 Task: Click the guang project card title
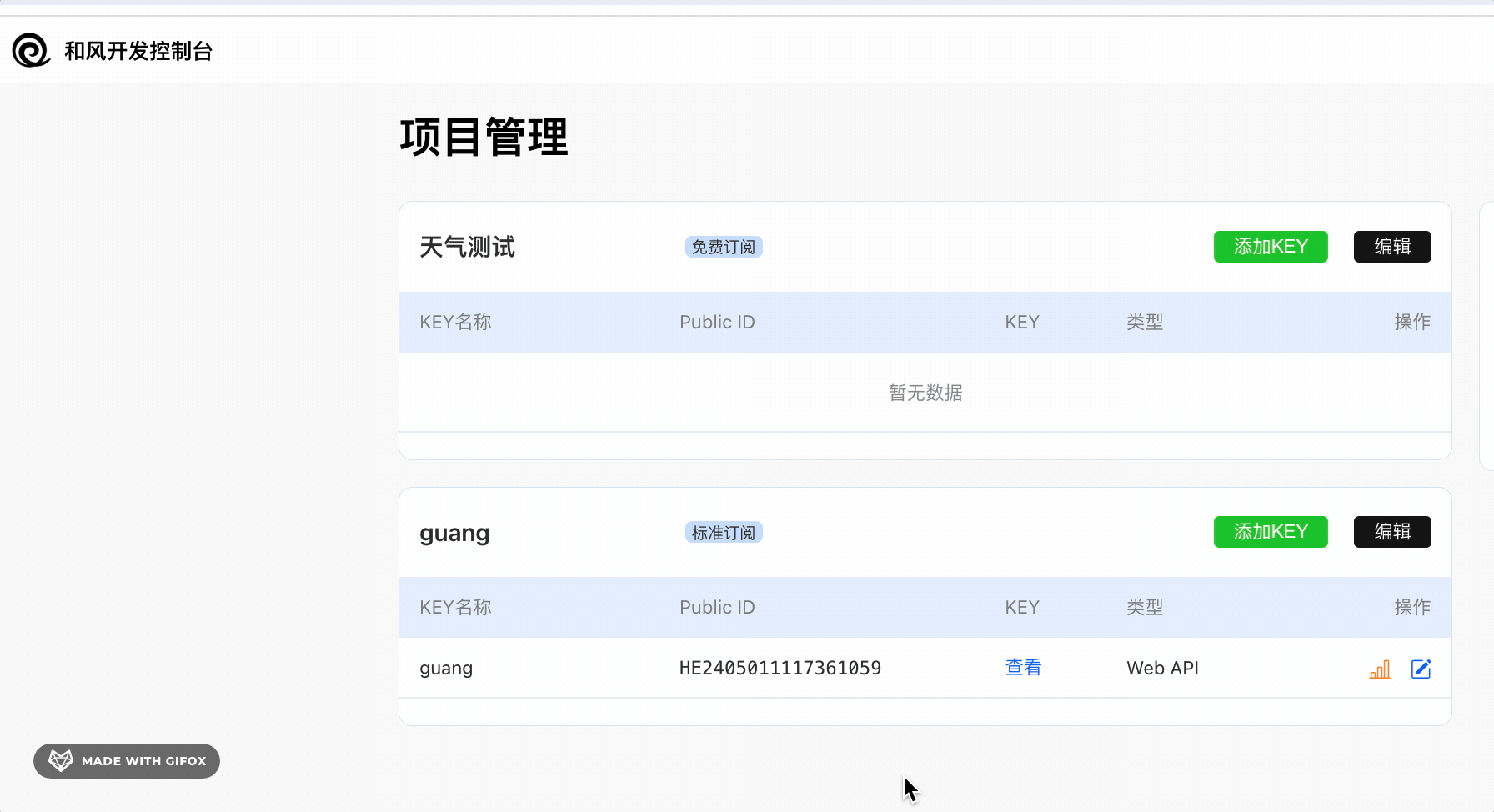[454, 534]
